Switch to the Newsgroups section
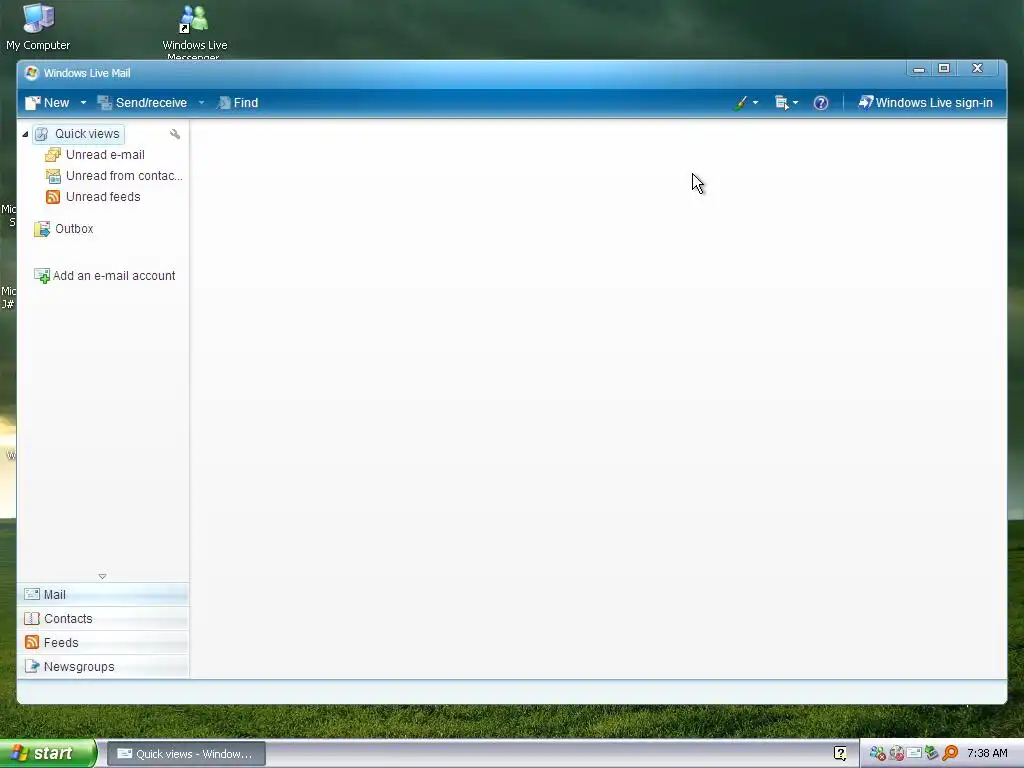This screenshot has height=768, width=1024. click(x=103, y=667)
